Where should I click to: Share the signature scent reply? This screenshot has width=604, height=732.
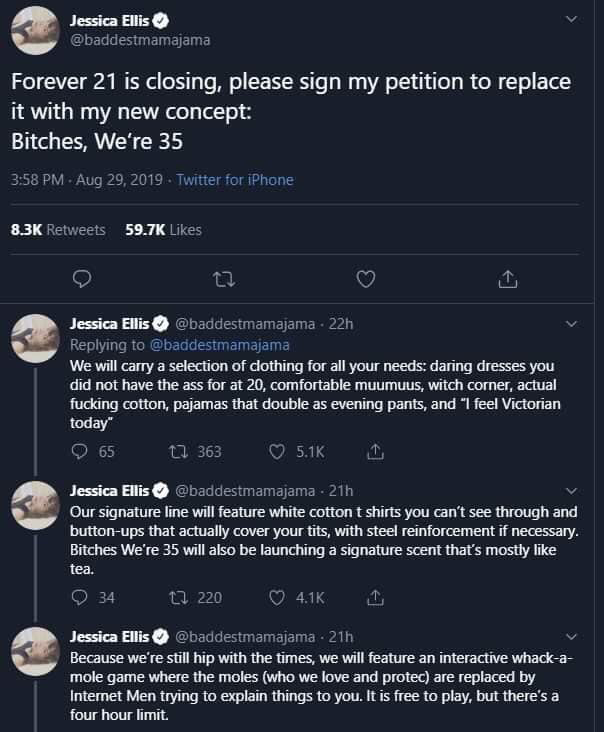[x=376, y=597]
